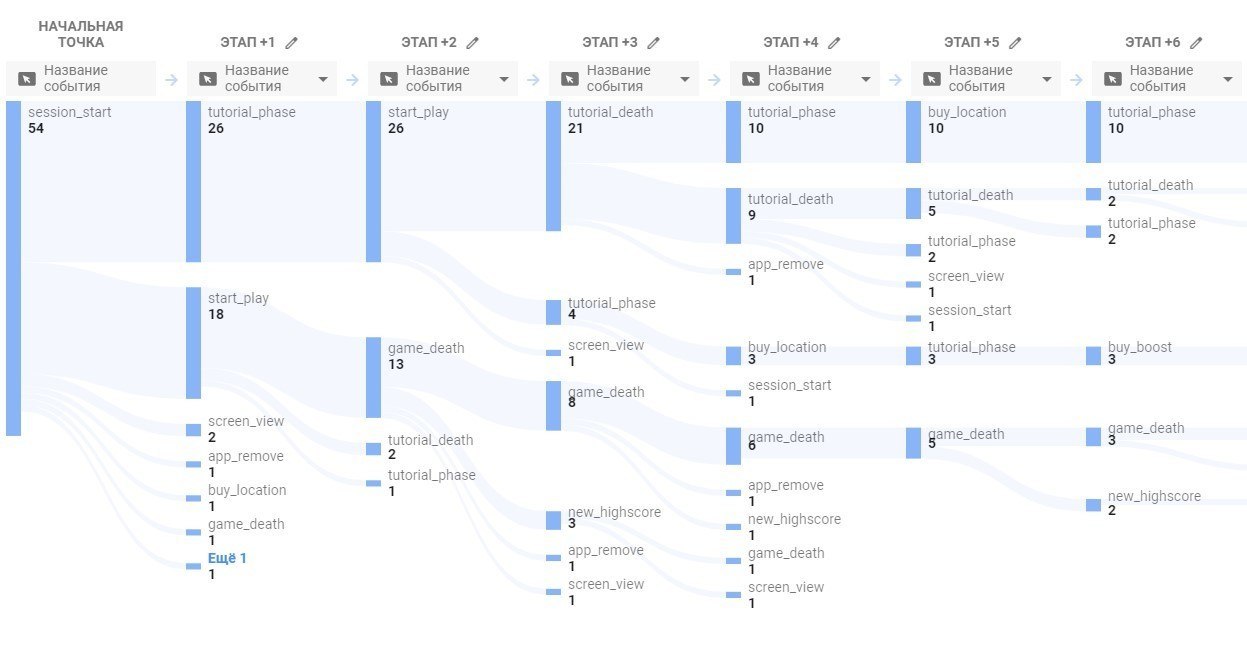Edit the ЭТАП +5 step via pencil

(x=1016, y=43)
